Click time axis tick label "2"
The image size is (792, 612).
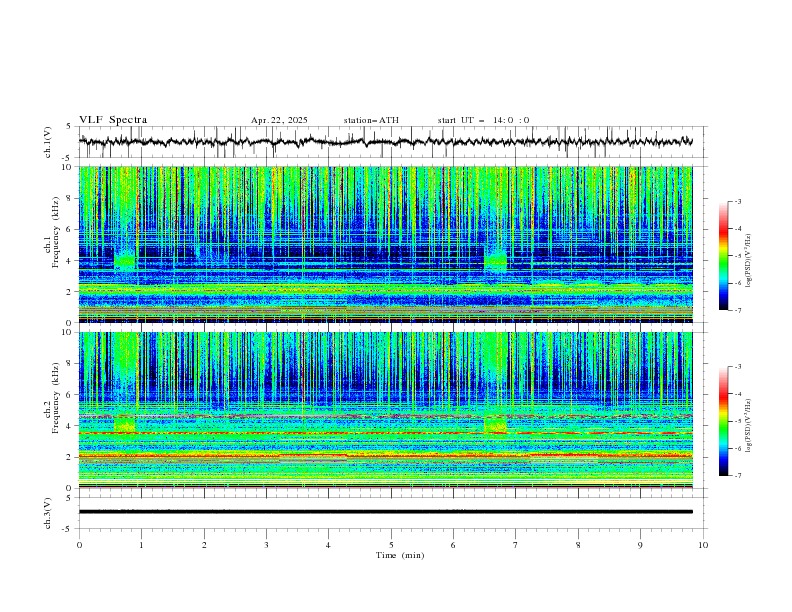(x=204, y=545)
